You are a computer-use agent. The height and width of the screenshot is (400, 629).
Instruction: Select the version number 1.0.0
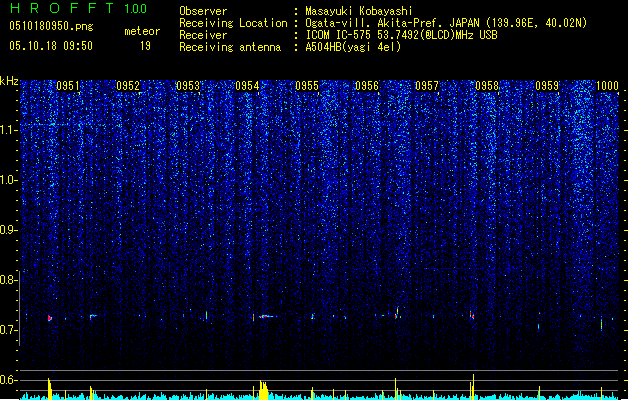click(x=136, y=9)
